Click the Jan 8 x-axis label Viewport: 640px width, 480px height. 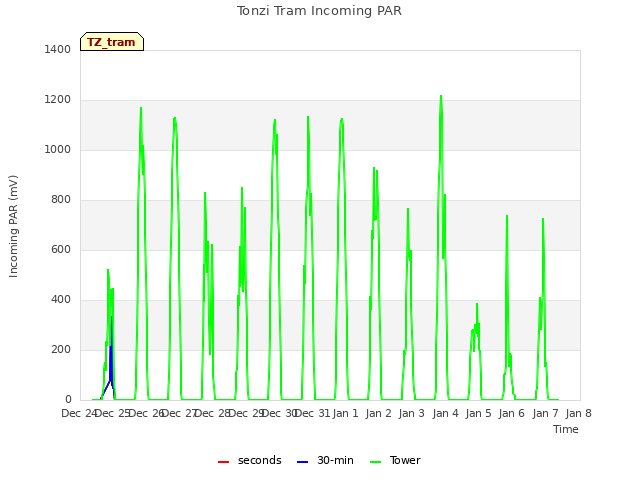point(578,413)
